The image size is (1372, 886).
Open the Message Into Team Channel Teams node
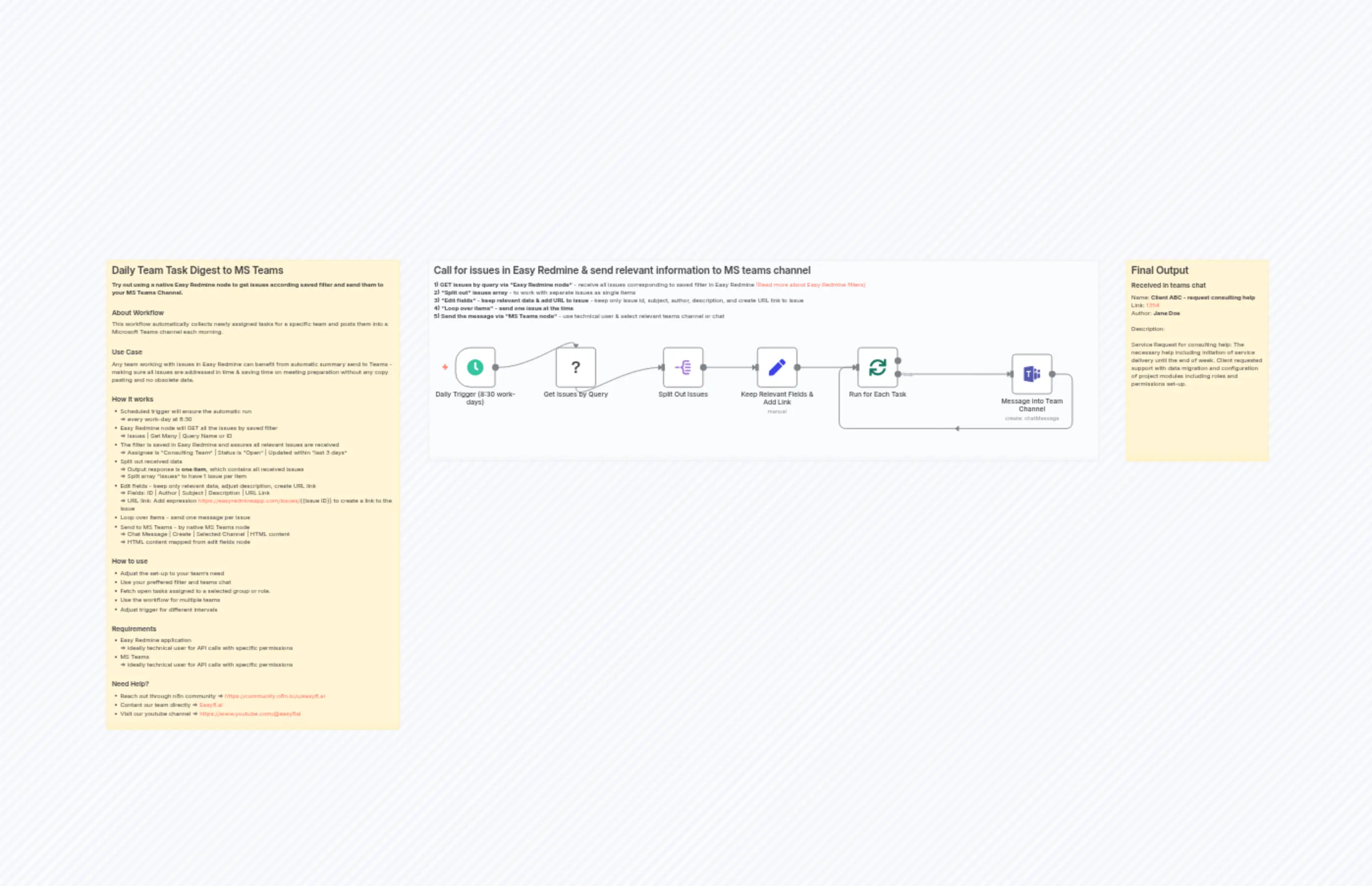[1031, 374]
